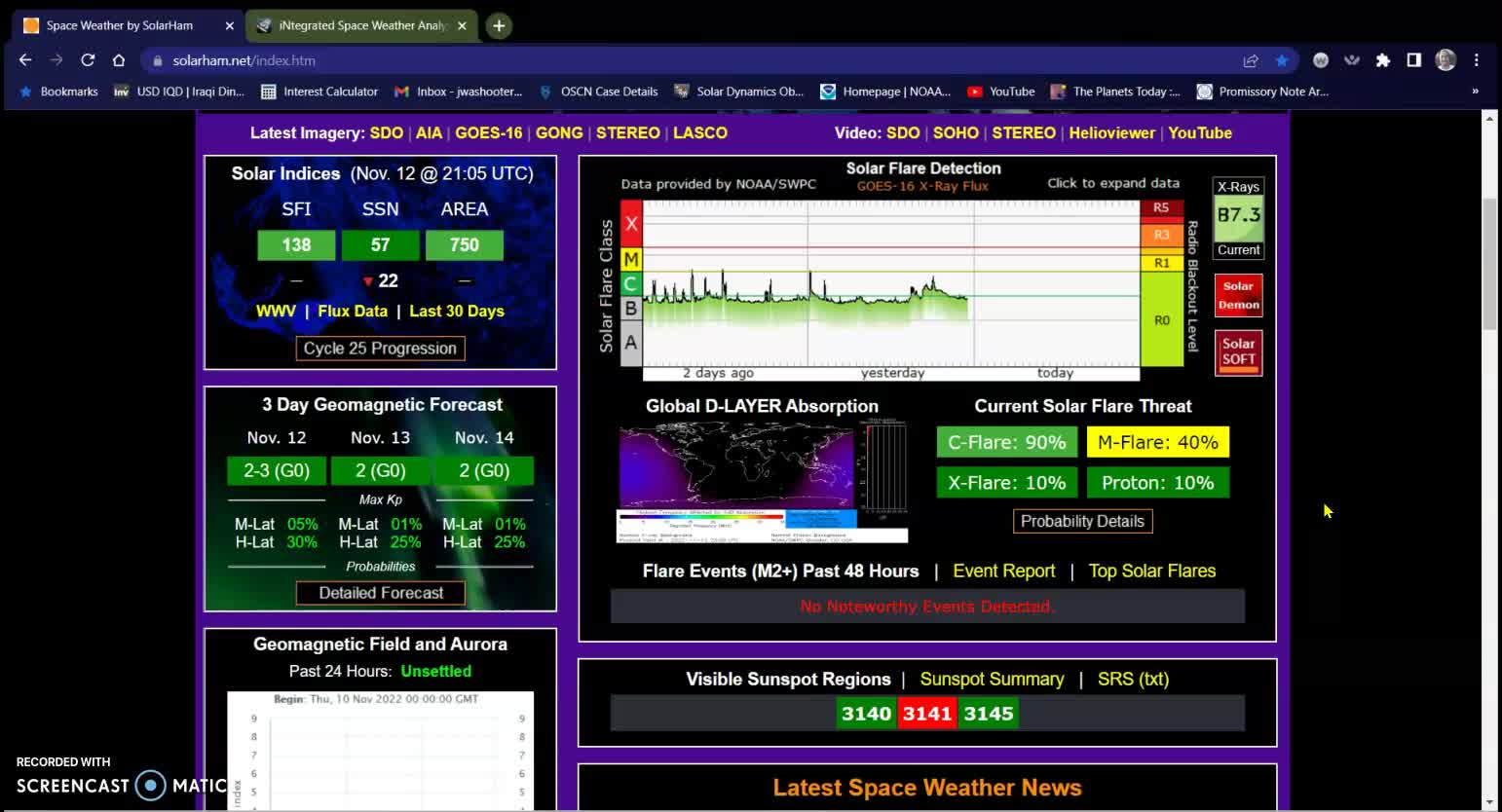Viewport: 1502px width, 812px height.
Task: Open AIA imagery link
Action: click(x=429, y=133)
